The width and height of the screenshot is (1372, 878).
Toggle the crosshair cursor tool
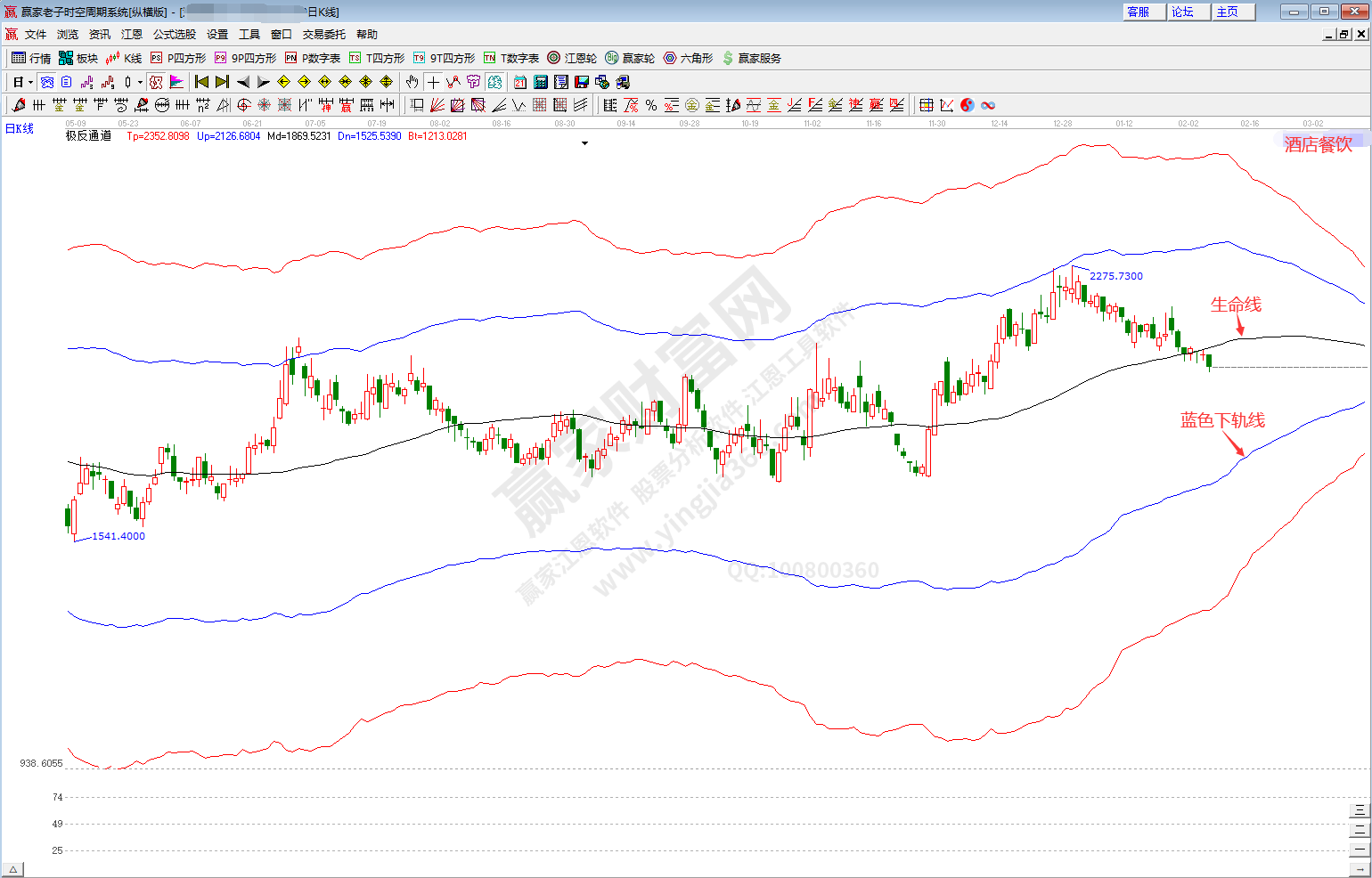tap(433, 82)
